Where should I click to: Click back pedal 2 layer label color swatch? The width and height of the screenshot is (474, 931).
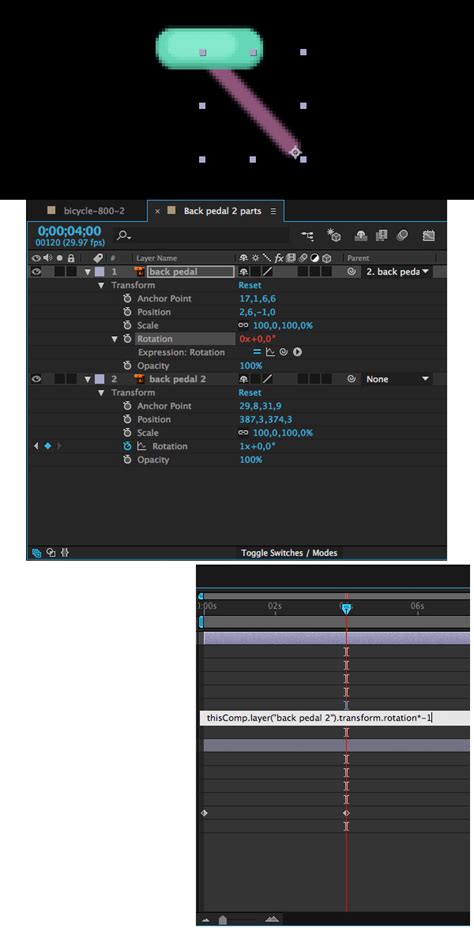(99, 379)
